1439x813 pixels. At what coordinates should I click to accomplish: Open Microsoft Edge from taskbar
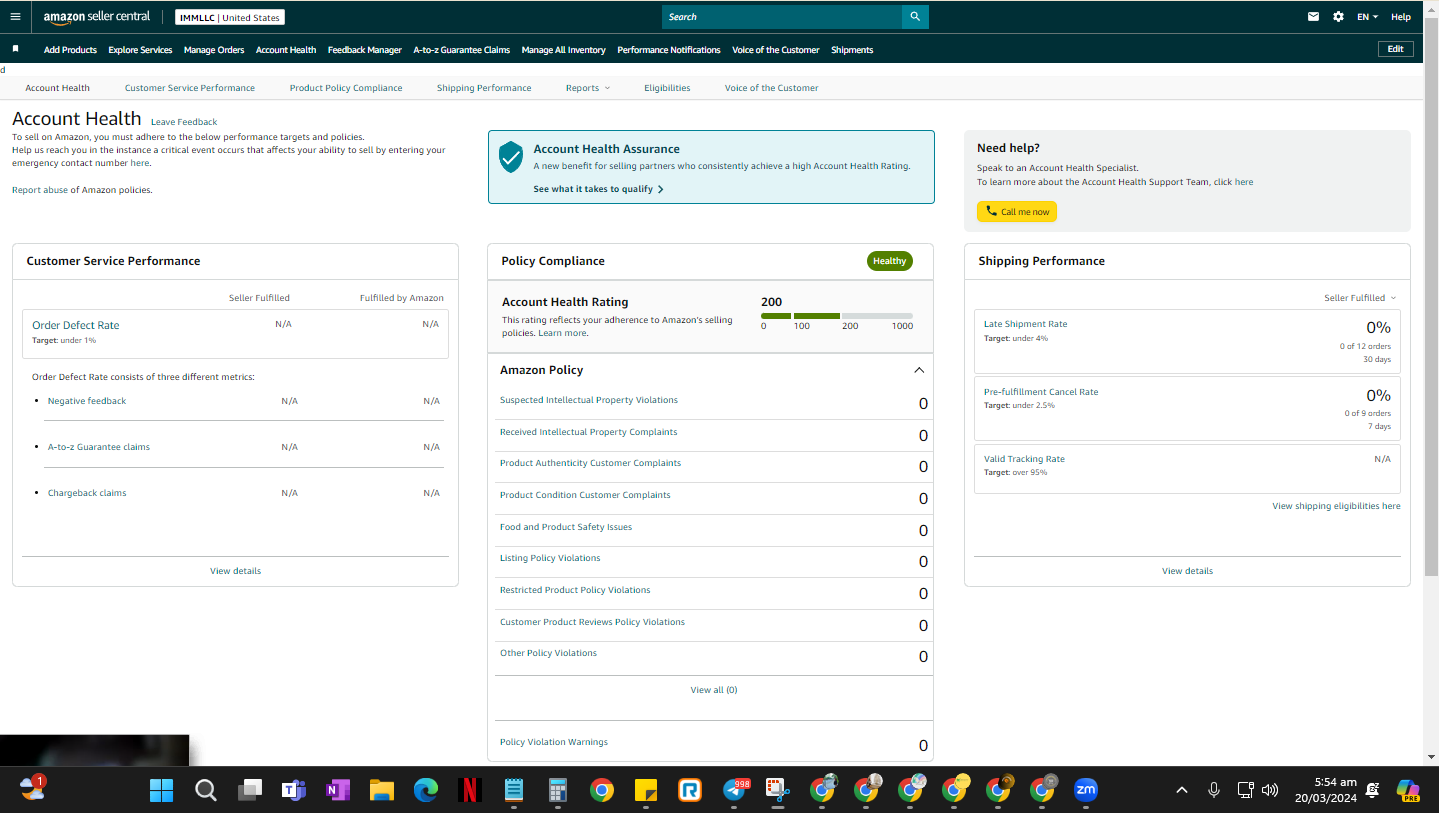click(426, 790)
